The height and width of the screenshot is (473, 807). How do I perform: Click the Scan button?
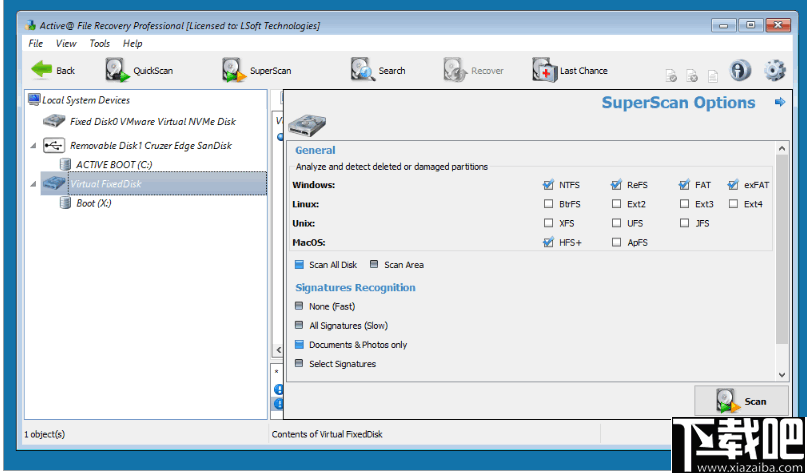point(741,400)
